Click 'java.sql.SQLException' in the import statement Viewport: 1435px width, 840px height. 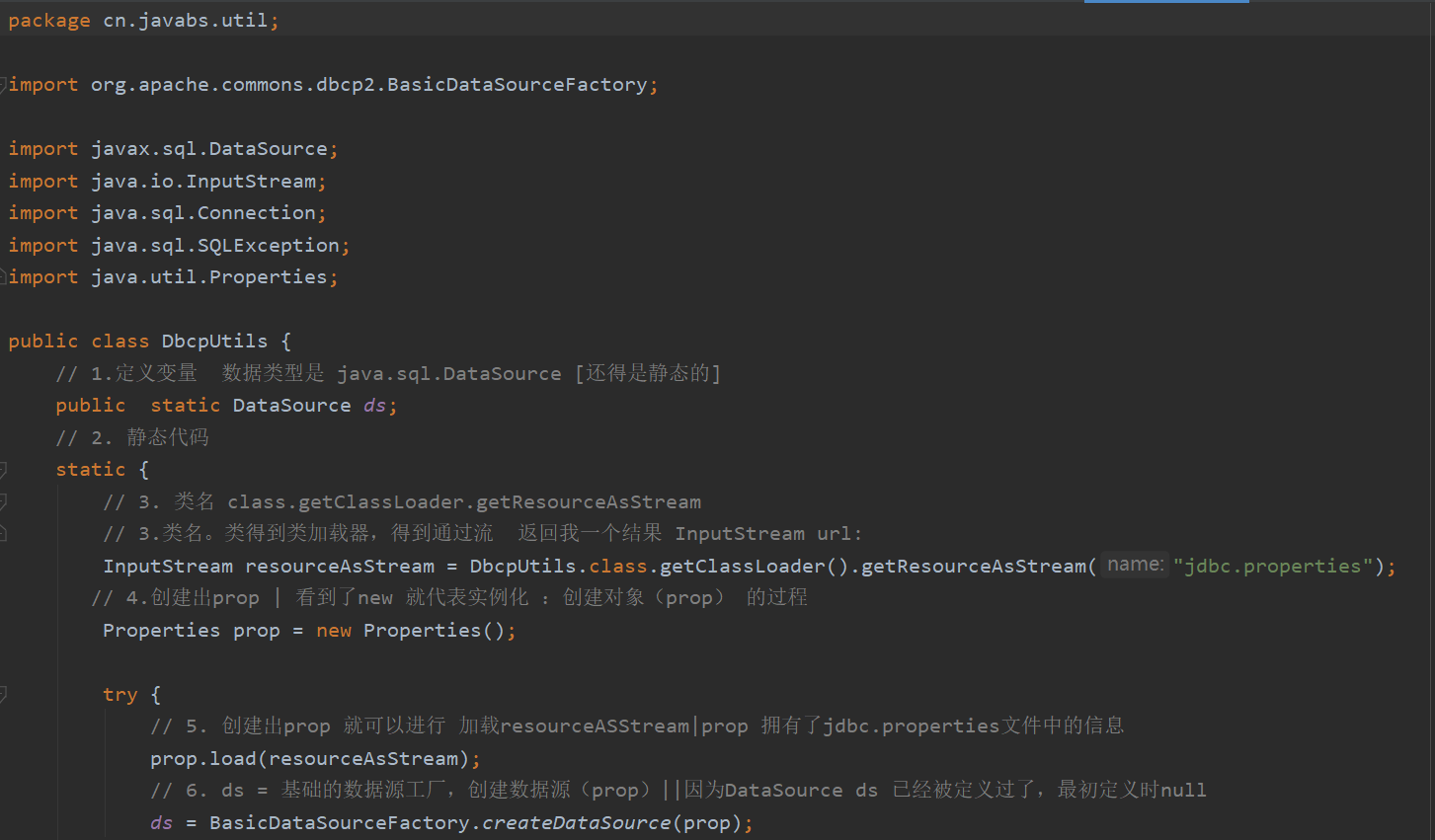tap(215, 246)
